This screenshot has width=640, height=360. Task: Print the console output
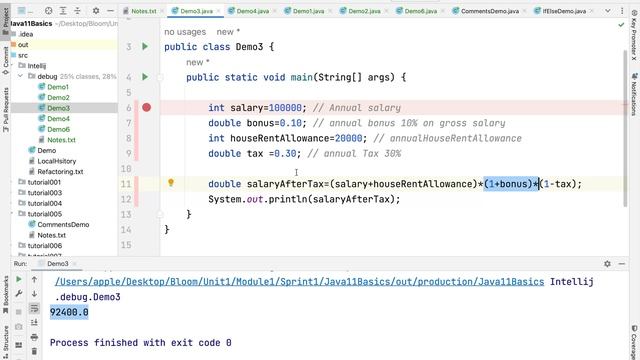click(x=34, y=337)
